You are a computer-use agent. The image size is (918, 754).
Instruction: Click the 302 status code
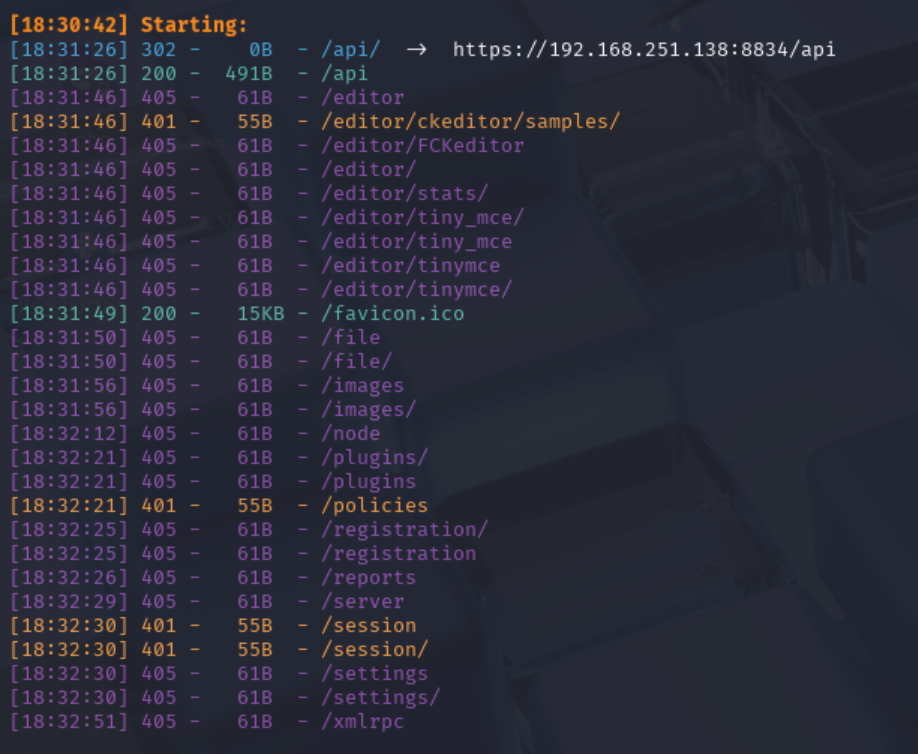click(x=159, y=50)
